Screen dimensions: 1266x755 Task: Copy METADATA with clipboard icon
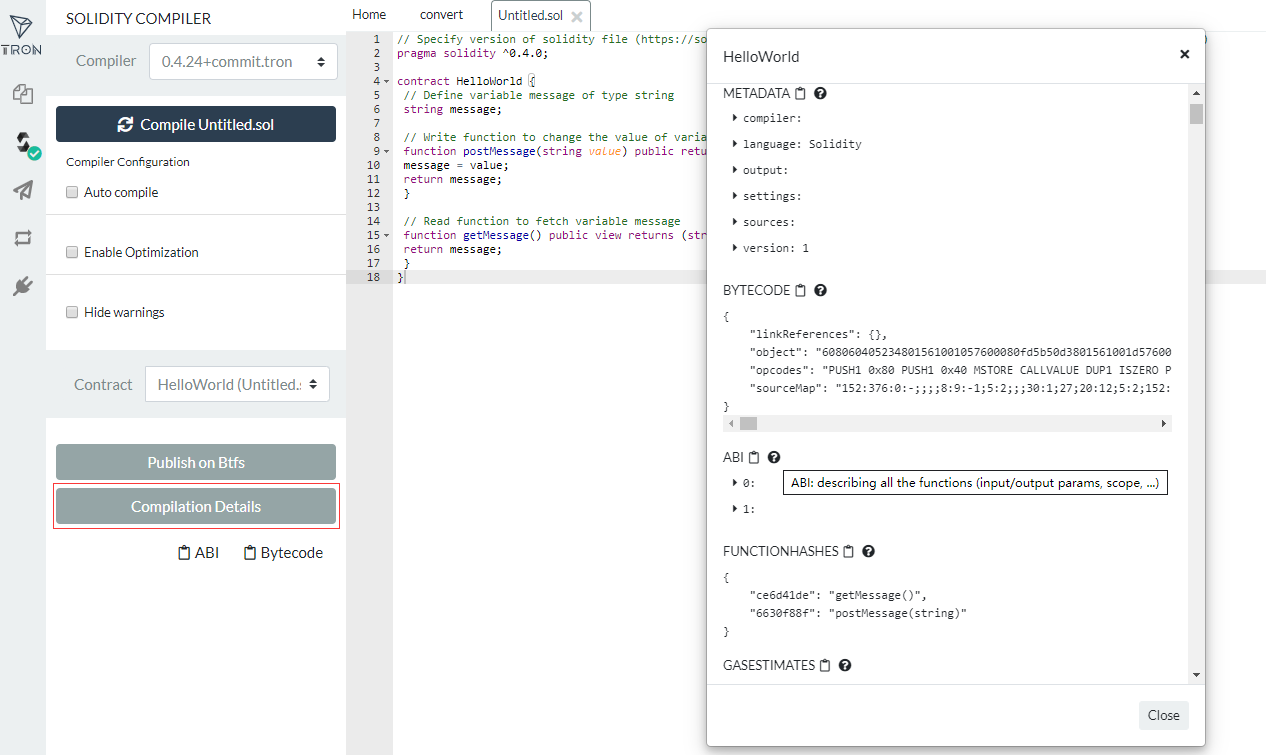800,94
